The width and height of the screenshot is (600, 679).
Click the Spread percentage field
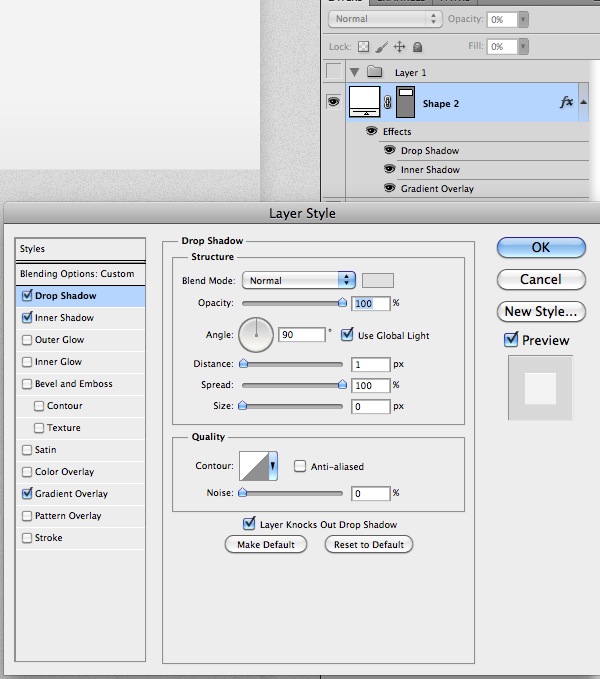click(x=371, y=385)
